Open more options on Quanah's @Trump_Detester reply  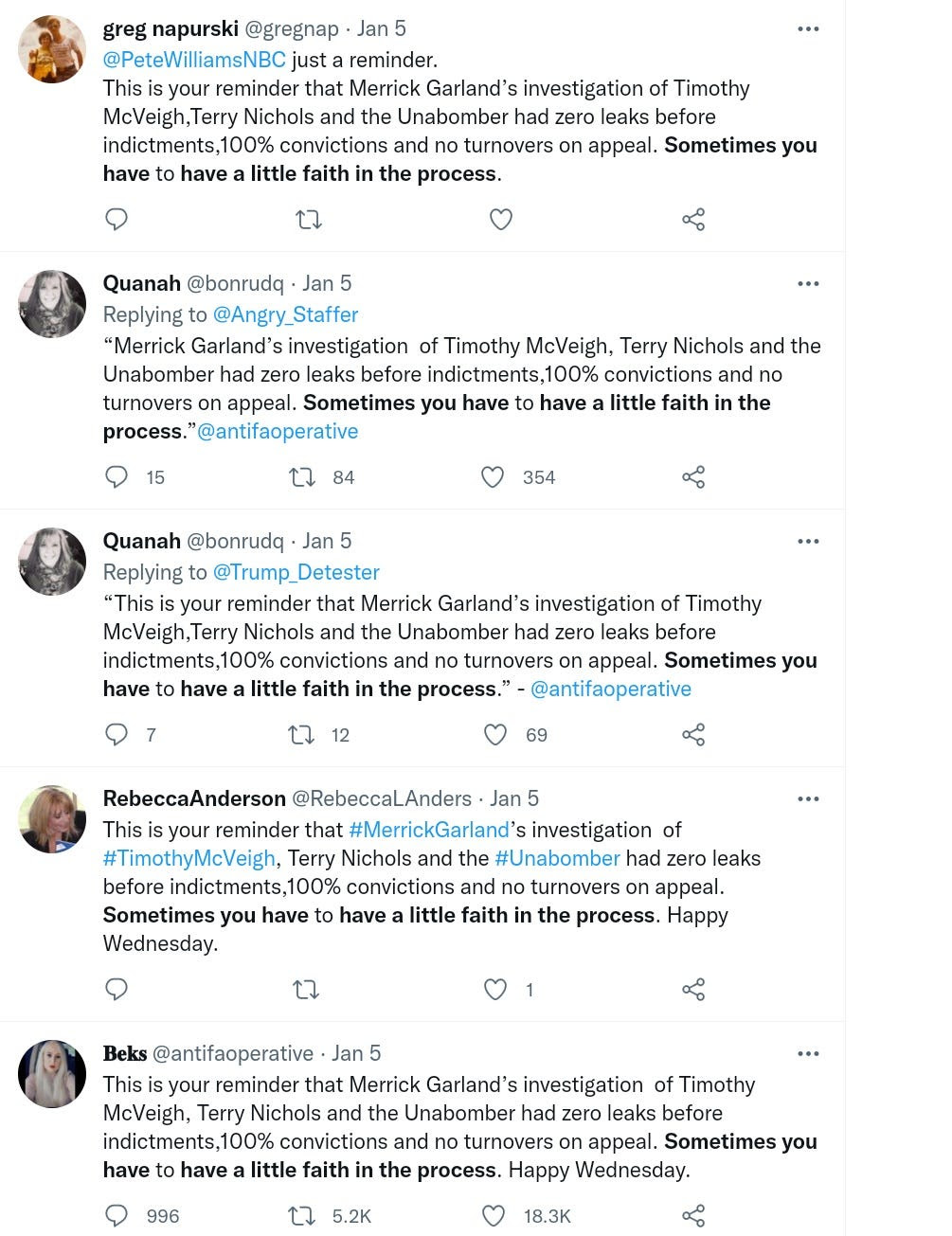click(x=808, y=542)
